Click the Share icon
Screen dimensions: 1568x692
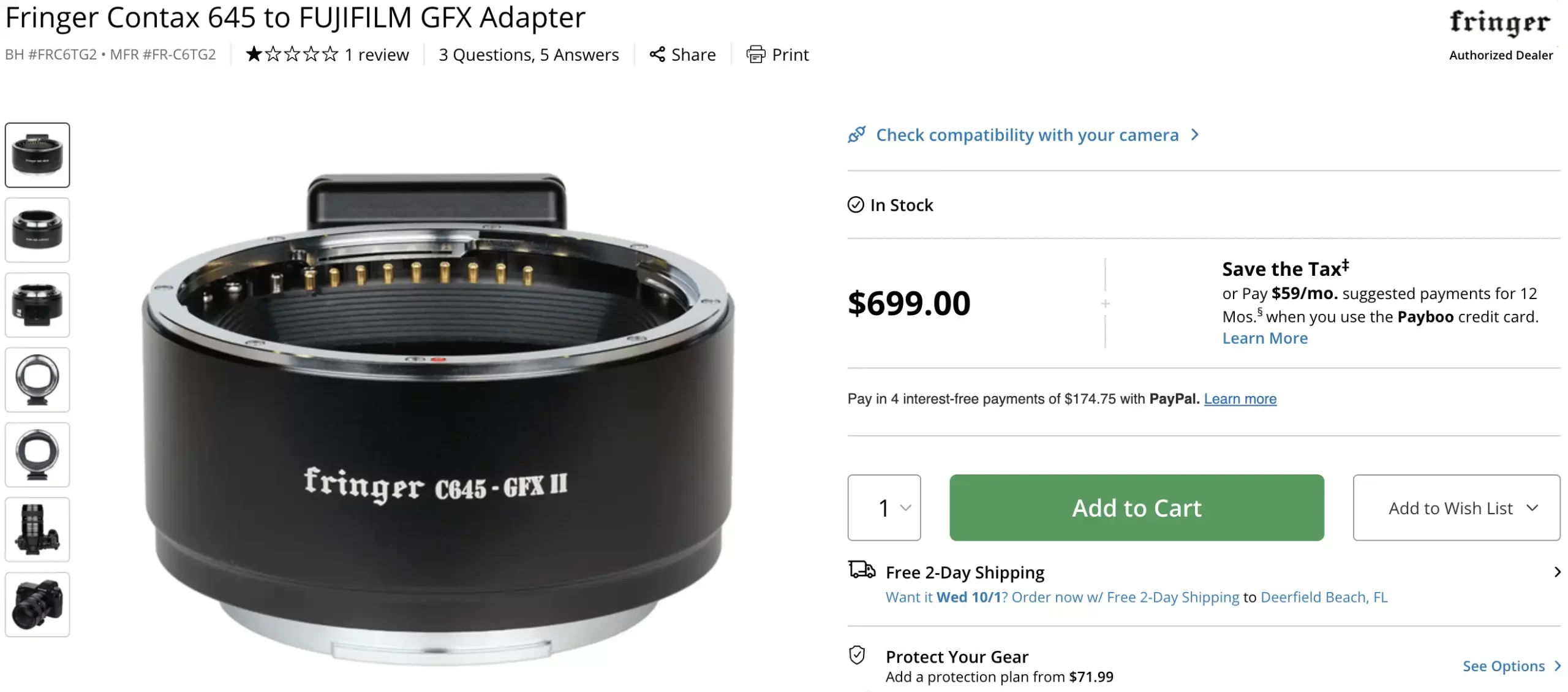click(x=657, y=55)
